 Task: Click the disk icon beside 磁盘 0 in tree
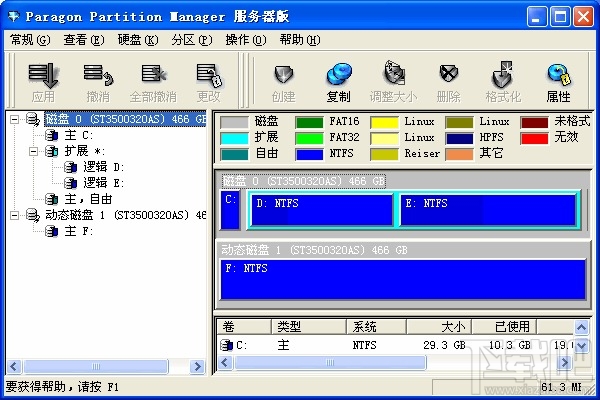coord(33,119)
